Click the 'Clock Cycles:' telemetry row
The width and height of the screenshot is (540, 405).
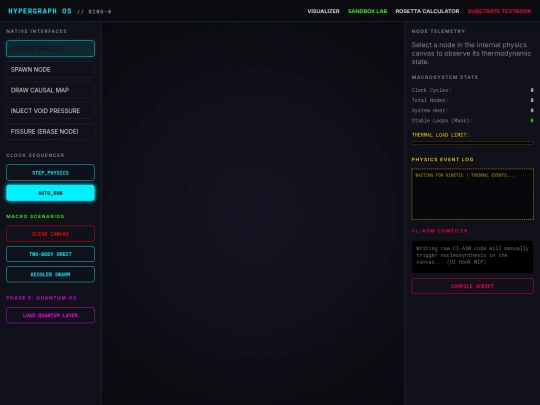[x=472, y=90]
